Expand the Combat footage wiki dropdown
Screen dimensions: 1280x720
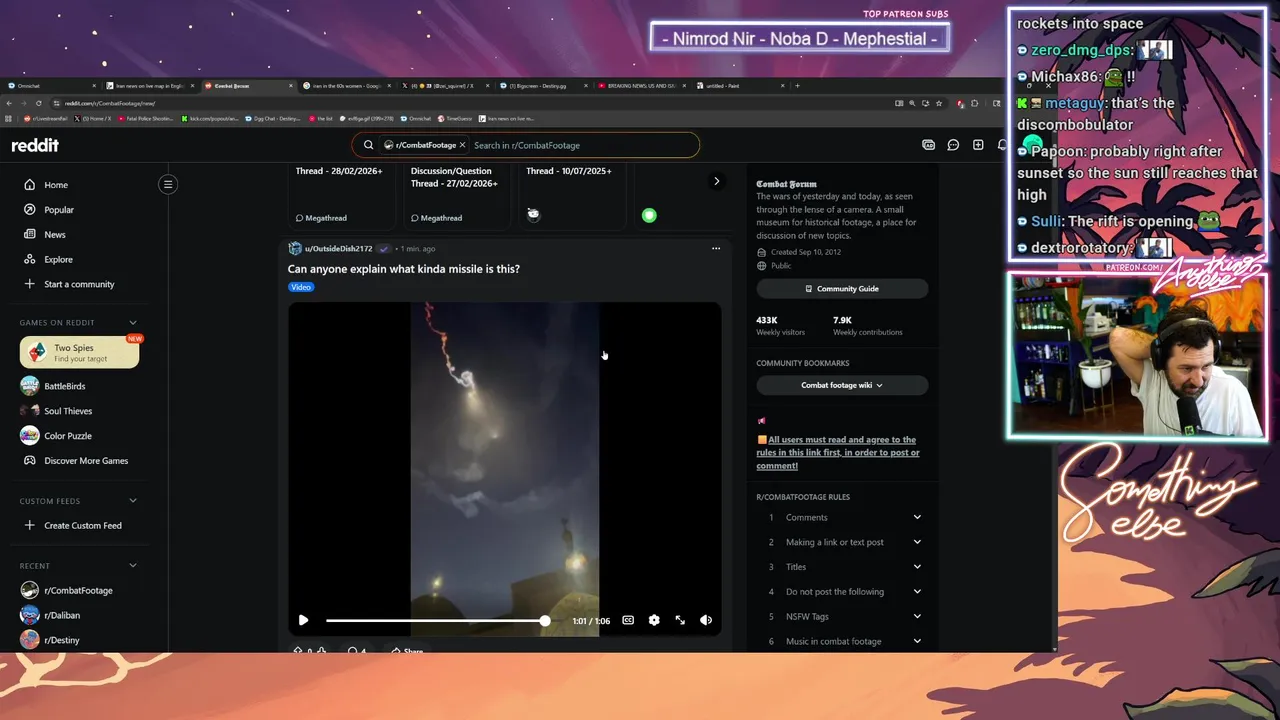coord(842,385)
